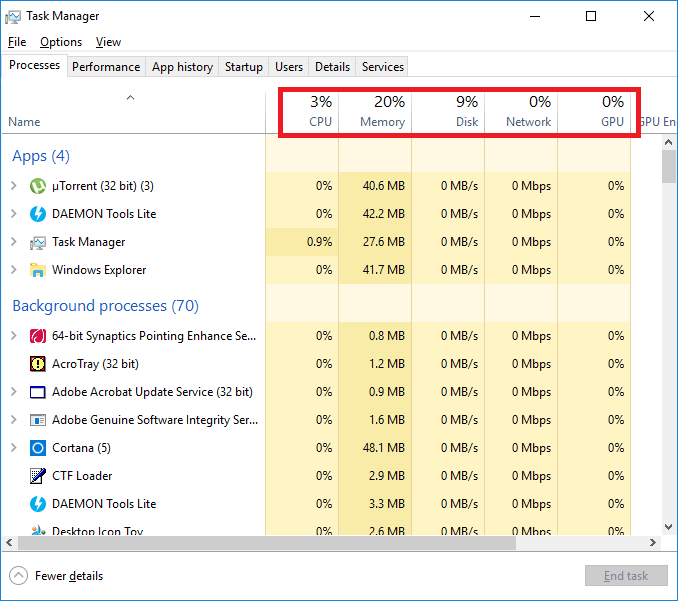Click the DAEMON Tools Lite icon under Apps
Image resolution: width=678 pixels, height=601 pixels.
[x=38, y=214]
